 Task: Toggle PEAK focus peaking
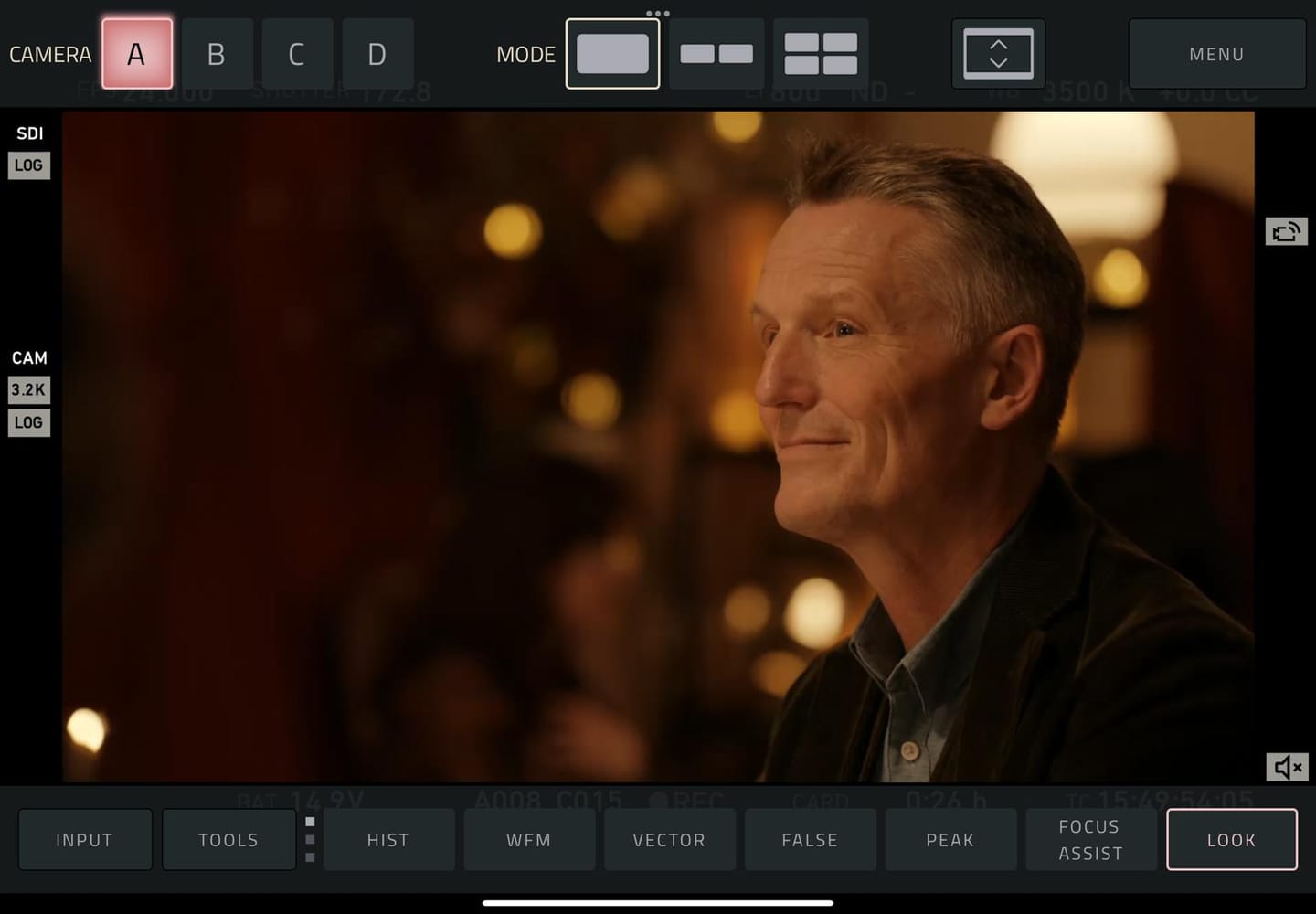click(950, 839)
